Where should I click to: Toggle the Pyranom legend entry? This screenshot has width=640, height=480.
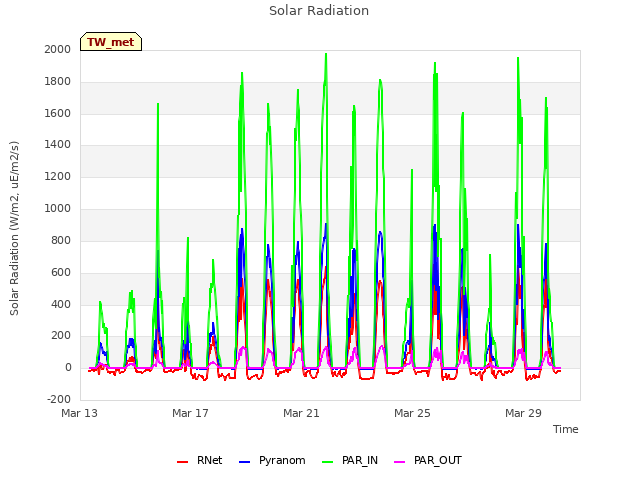tap(272, 460)
